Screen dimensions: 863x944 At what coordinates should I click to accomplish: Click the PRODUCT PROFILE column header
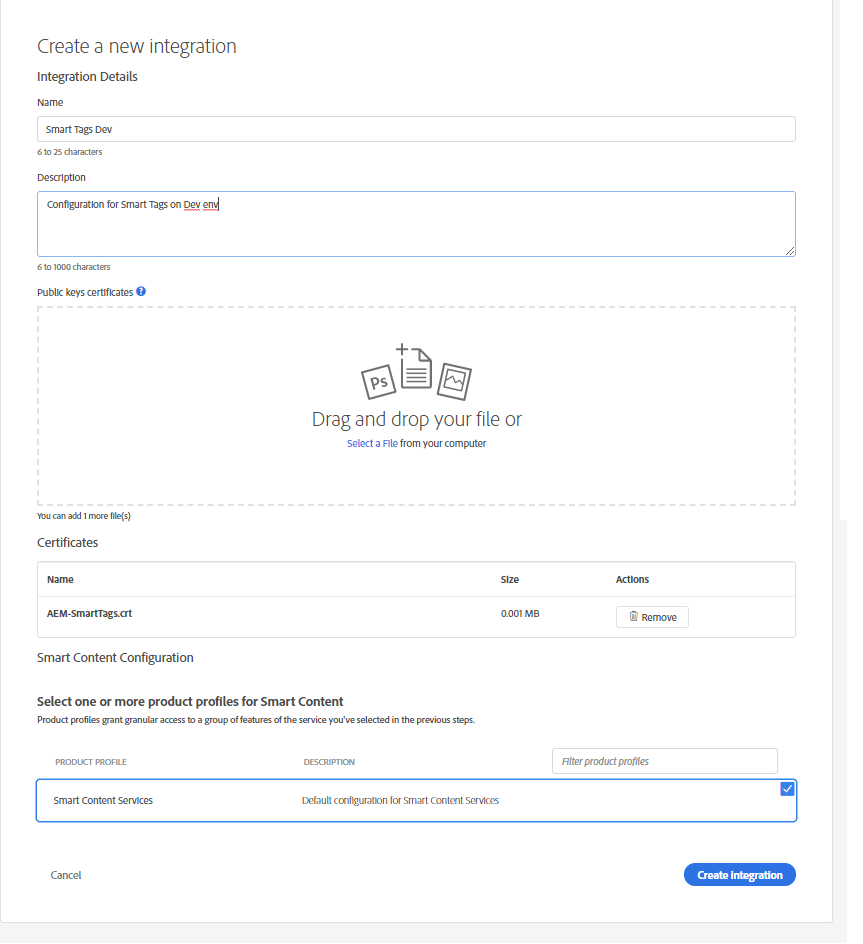click(91, 761)
